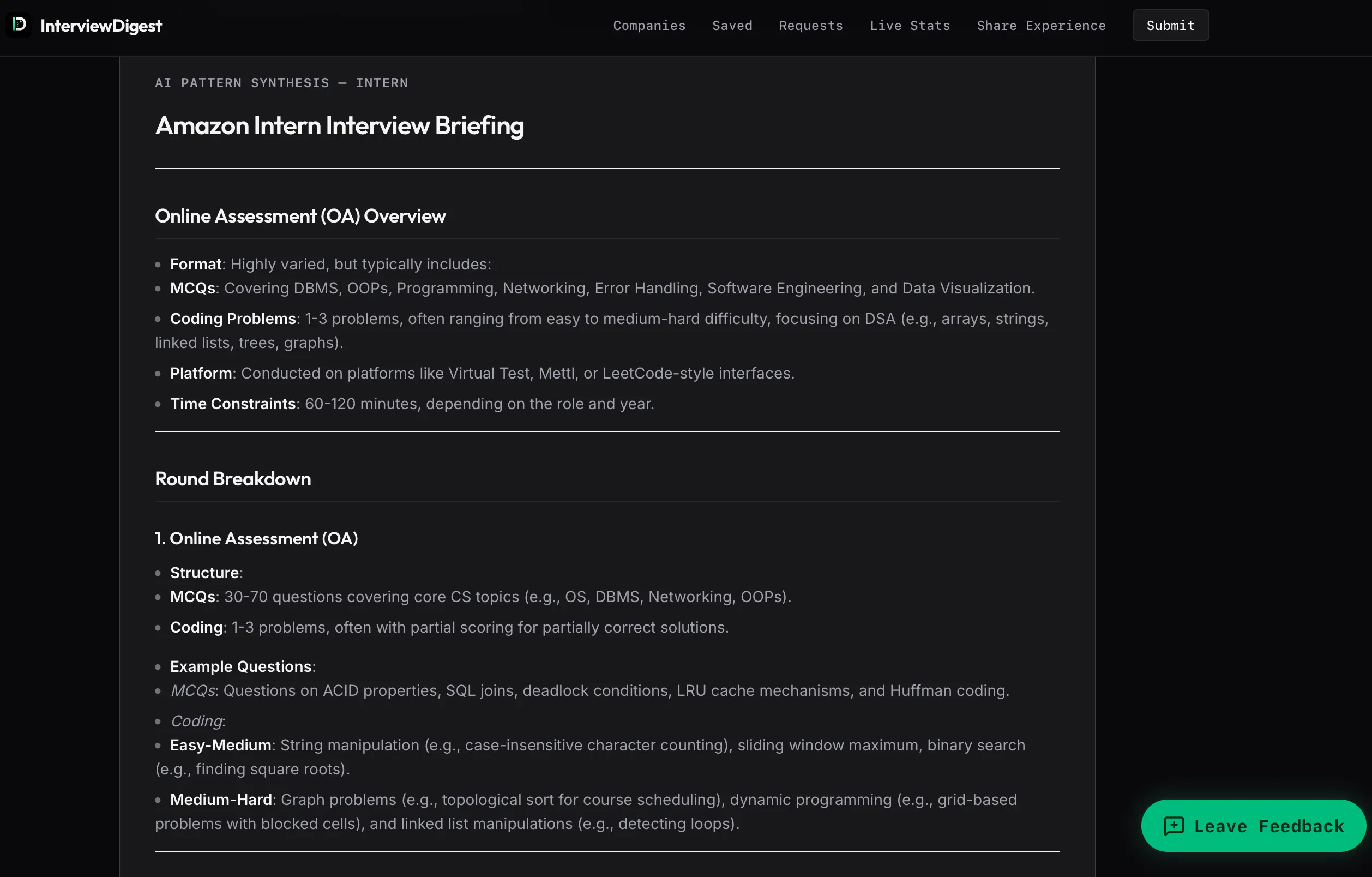Click the feedback chat-plus icon

tap(1174, 826)
